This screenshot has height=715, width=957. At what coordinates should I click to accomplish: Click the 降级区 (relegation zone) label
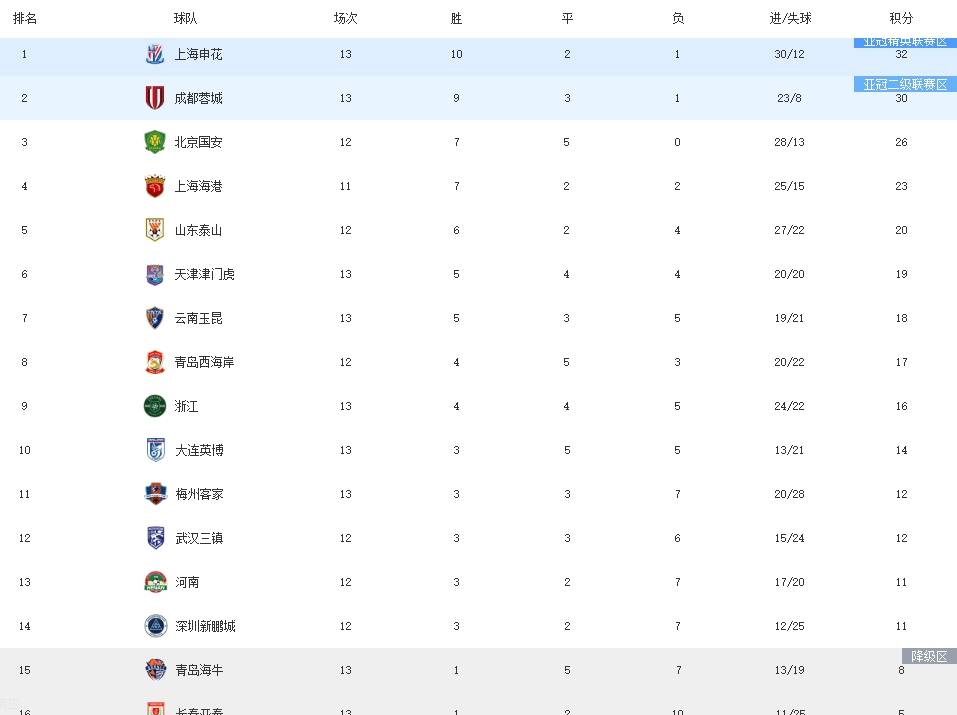929,656
